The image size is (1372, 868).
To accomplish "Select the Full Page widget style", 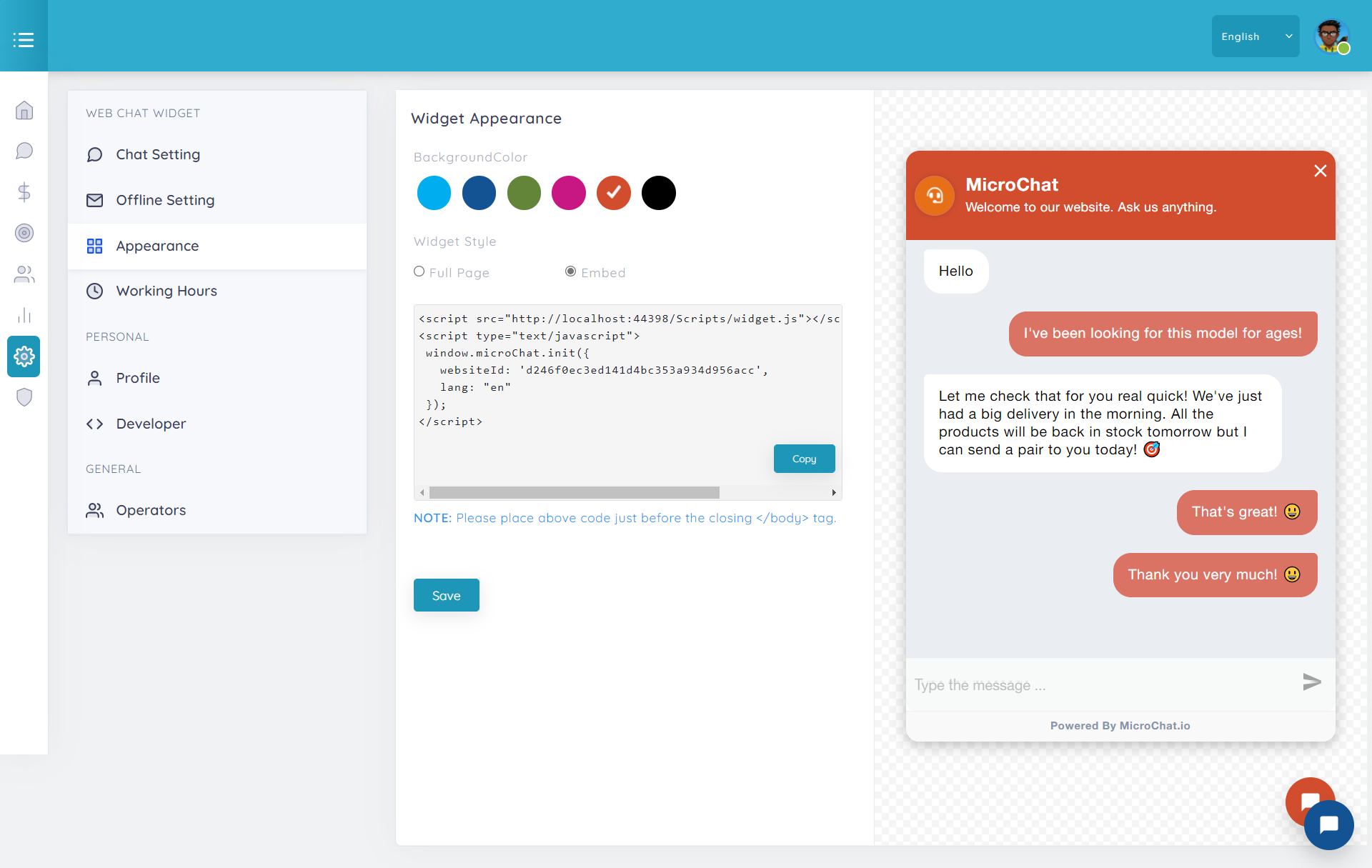I will click(x=418, y=271).
